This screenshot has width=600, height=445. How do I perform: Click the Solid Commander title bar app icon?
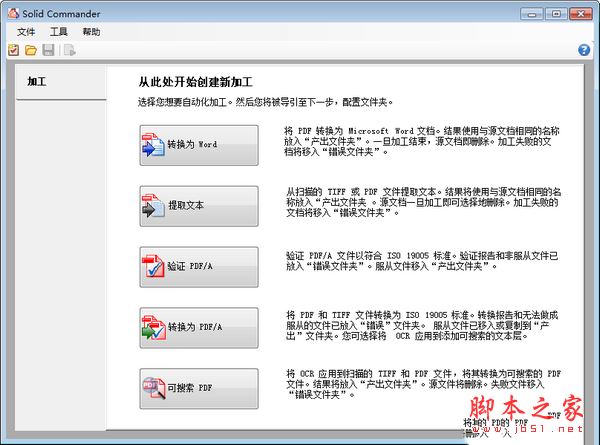(13, 13)
